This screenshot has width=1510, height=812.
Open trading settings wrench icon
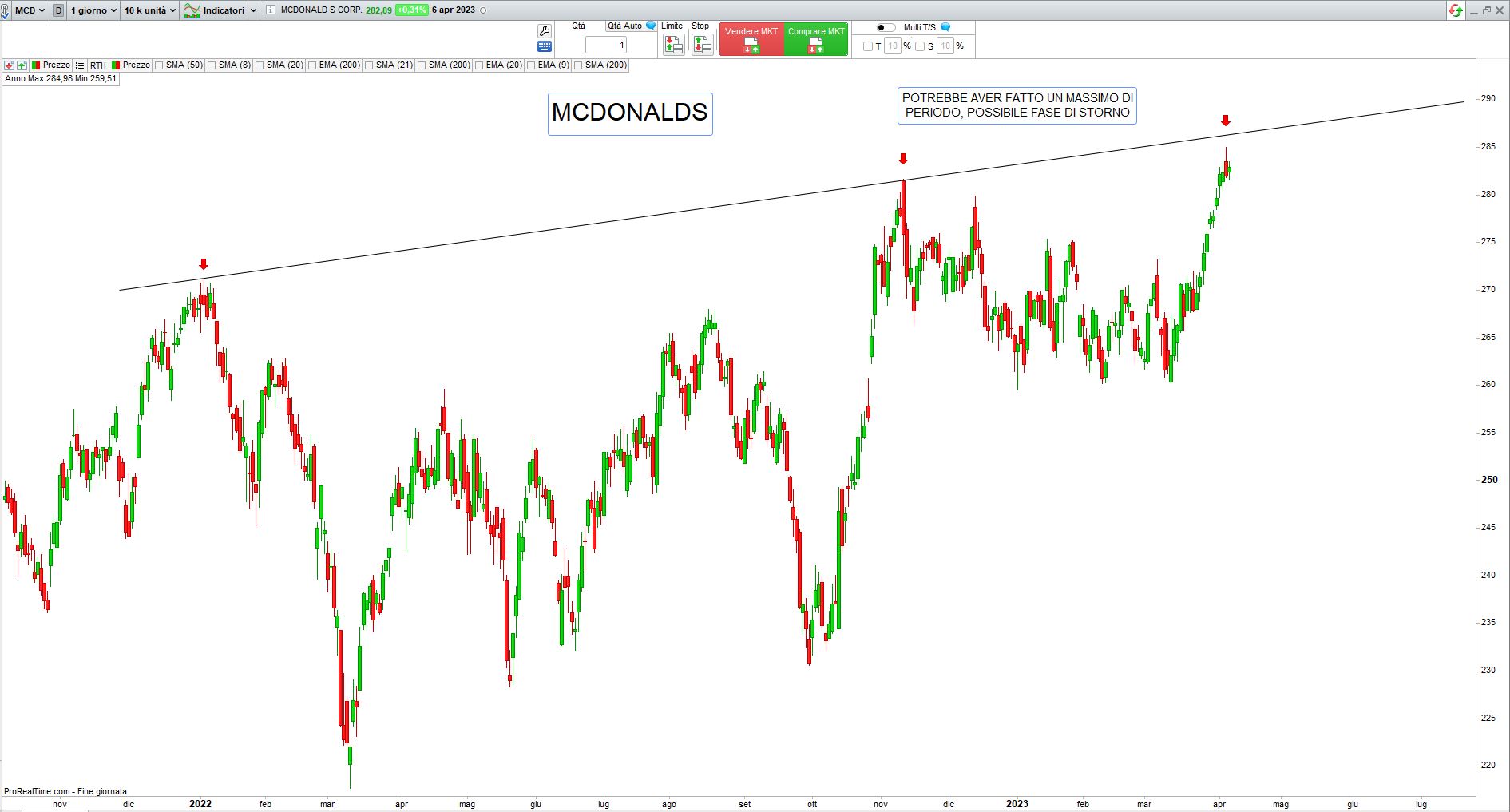pyautogui.click(x=545, y=31)
